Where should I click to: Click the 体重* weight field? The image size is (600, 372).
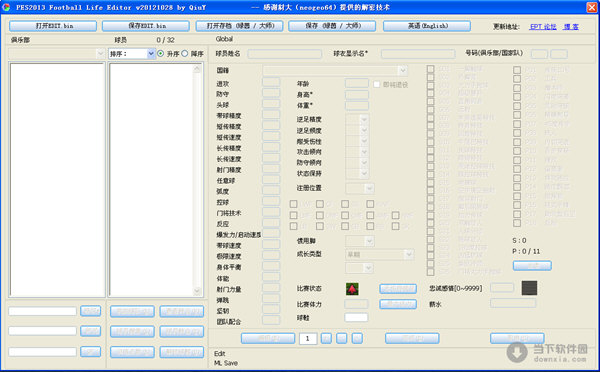click(x=357, y=106)
